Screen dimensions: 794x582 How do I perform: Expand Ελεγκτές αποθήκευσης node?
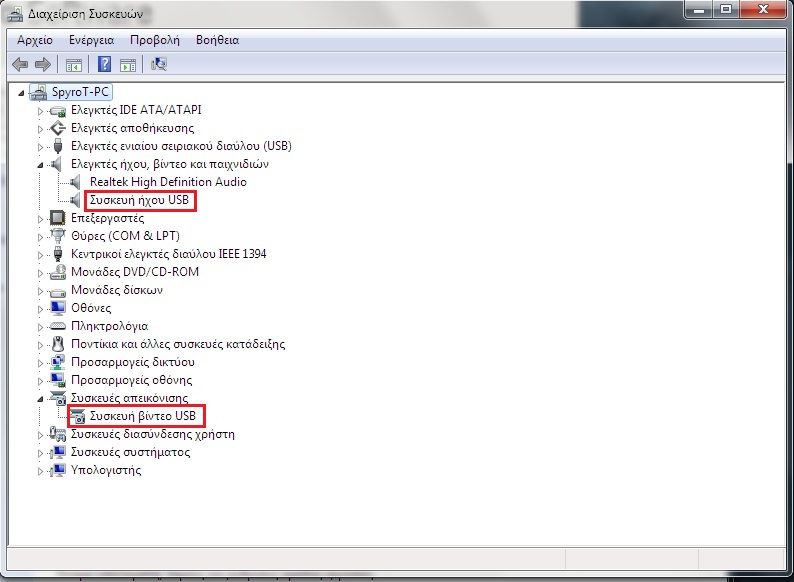tap(40, 129)
